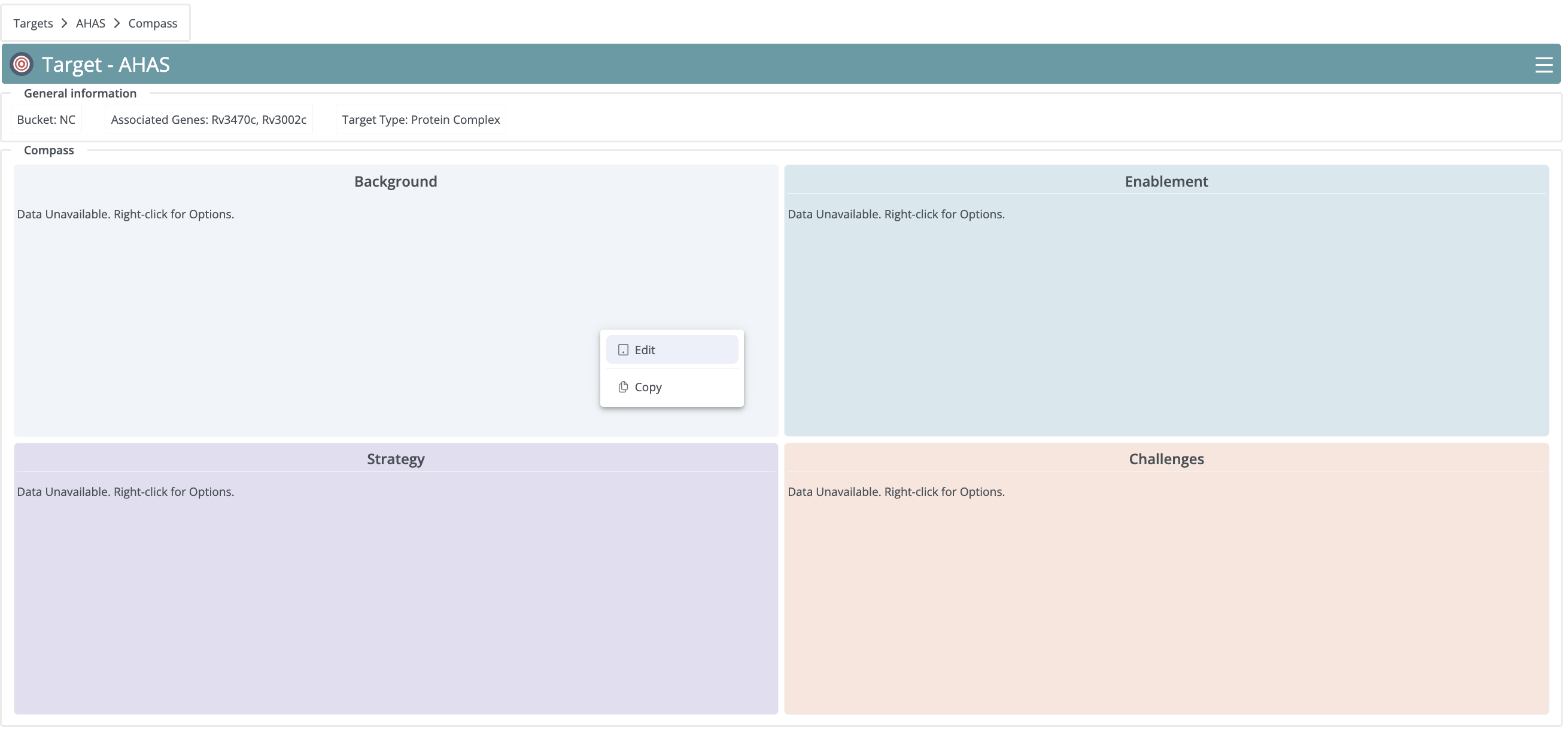Click the Edit icon in the context menu
The image size is (1568, 737).
(x=622, y=349)
